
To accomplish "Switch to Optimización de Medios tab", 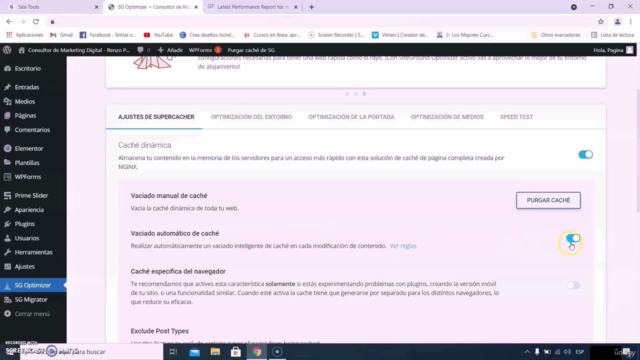I will click(x=447, y=117).
